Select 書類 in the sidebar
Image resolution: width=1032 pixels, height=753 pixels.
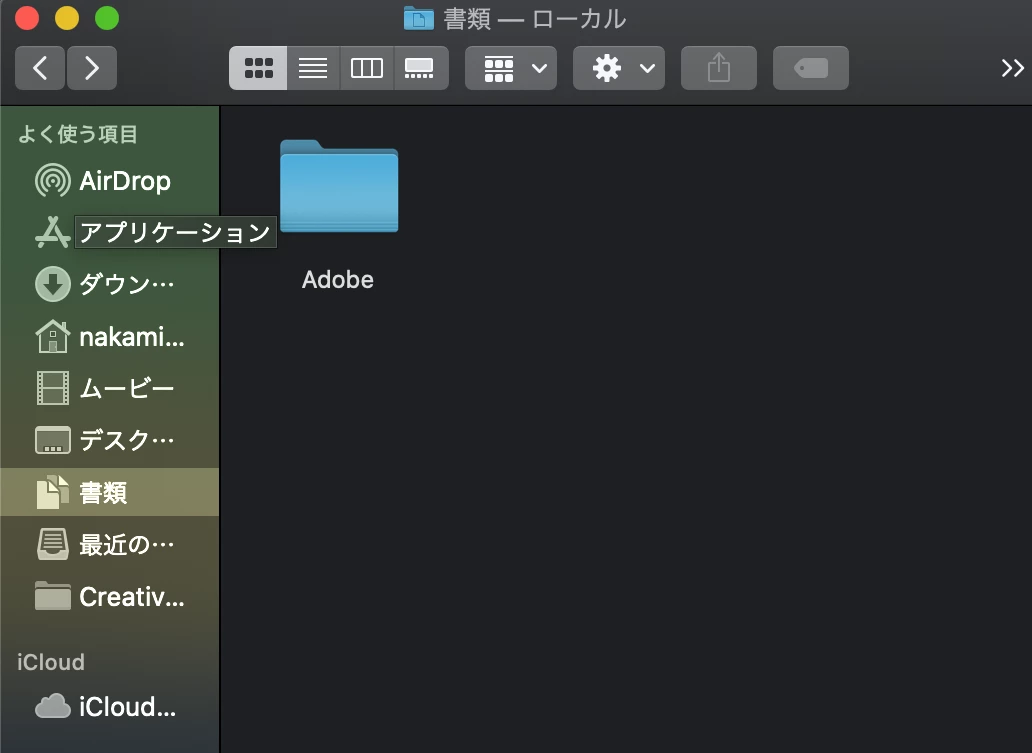pos(103,492)
